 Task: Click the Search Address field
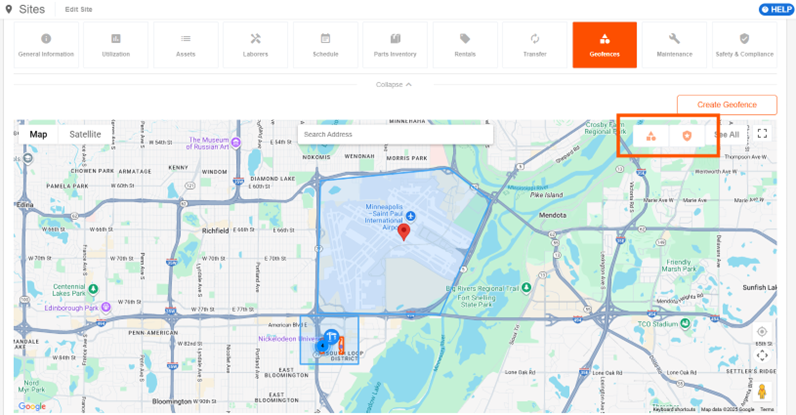(x=395, y=134)
